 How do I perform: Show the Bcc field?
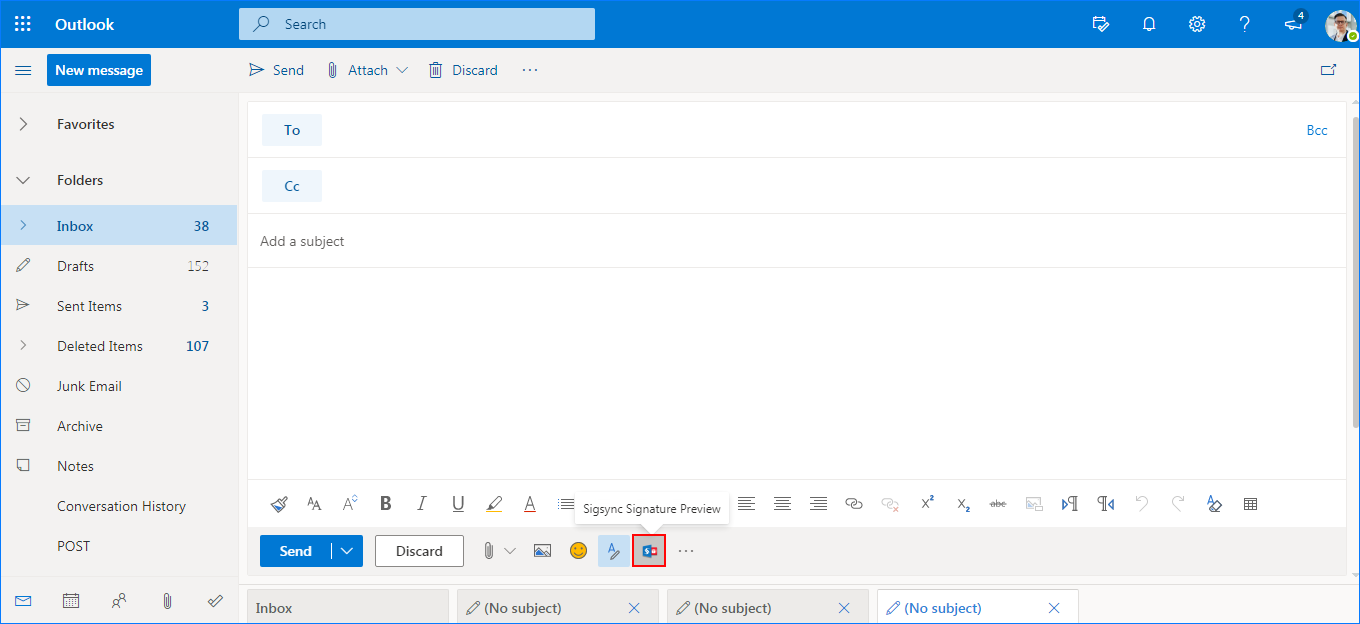[1317, 130]
